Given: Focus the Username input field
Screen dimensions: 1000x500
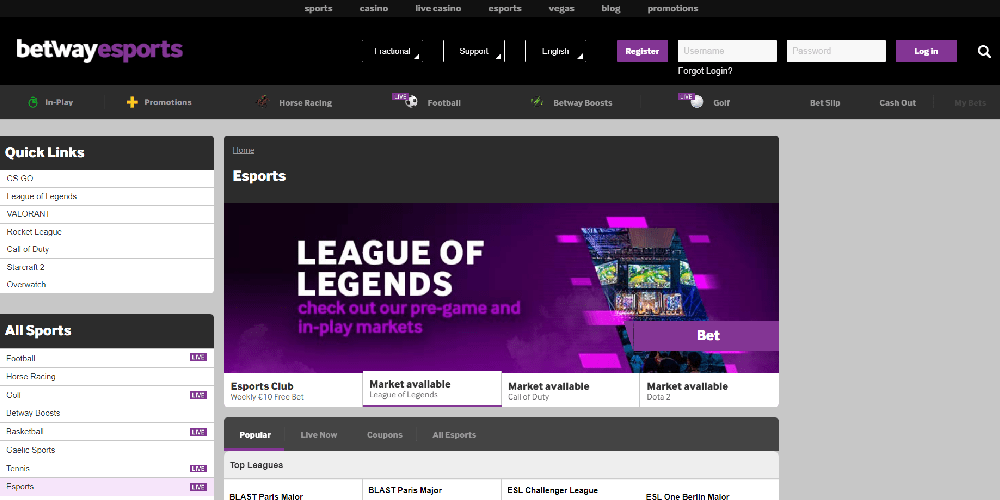Looking at the screenshot, I should [727, 51].
